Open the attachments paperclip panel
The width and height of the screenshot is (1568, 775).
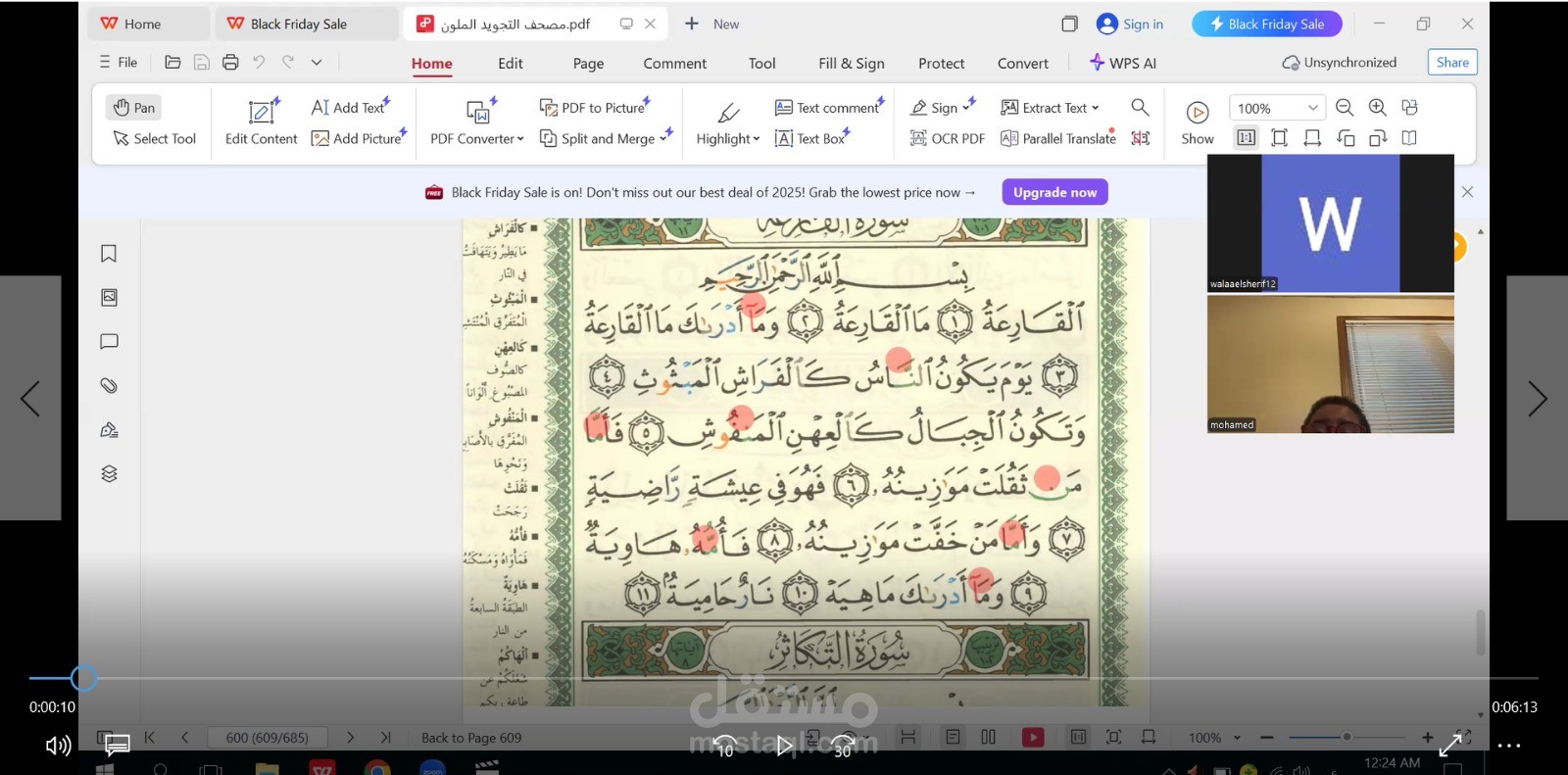click(x=109, y=385)
